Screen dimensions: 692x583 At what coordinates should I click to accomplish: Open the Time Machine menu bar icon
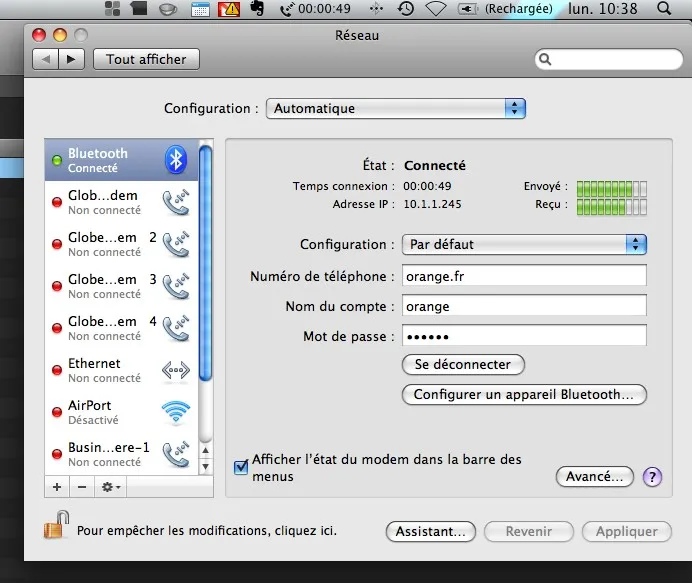click(x=406, y=8)
